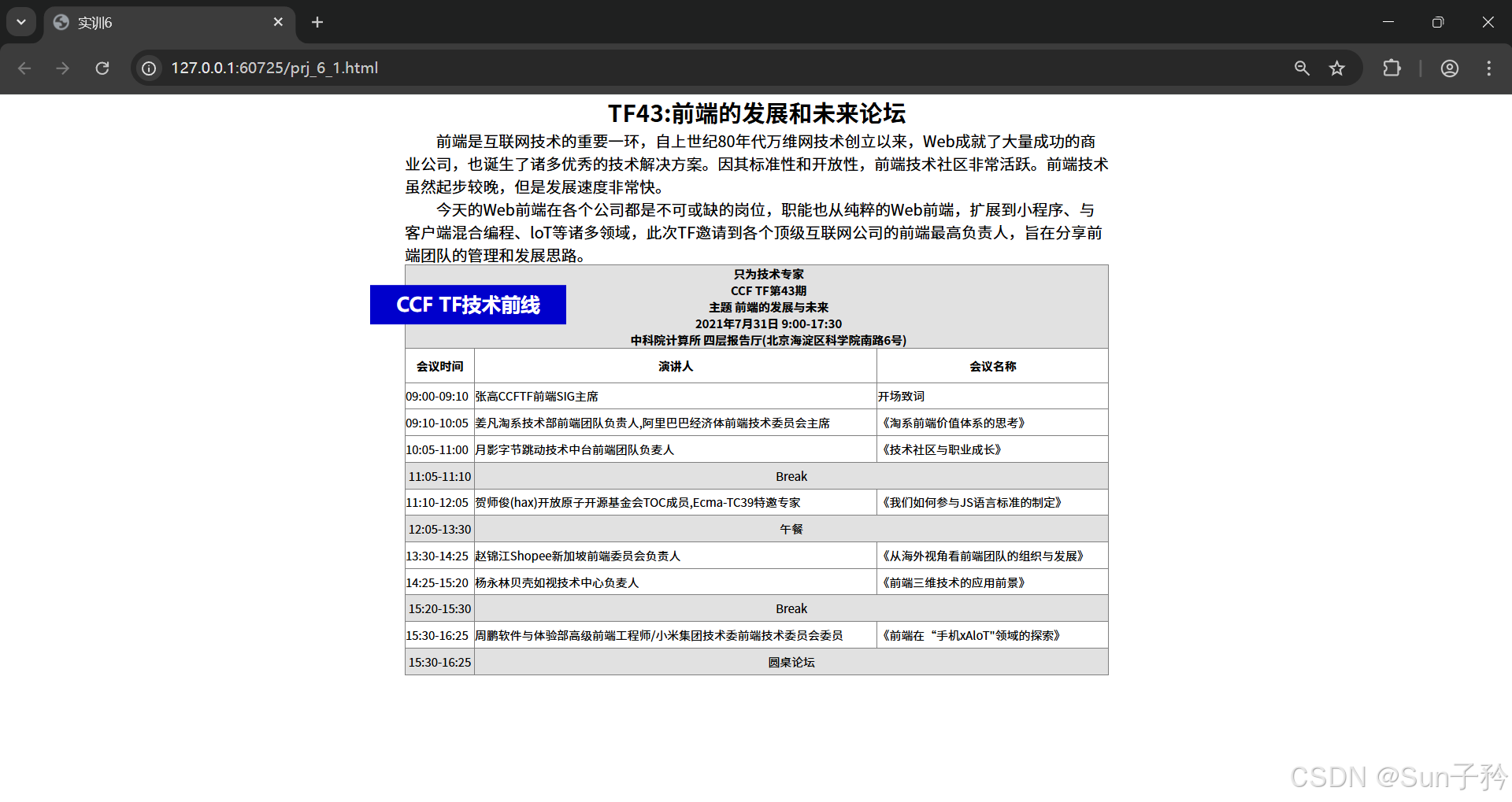Select the 11:05-11:10 time cell
Screen dimensions: 1512x802
coord(439,477)
